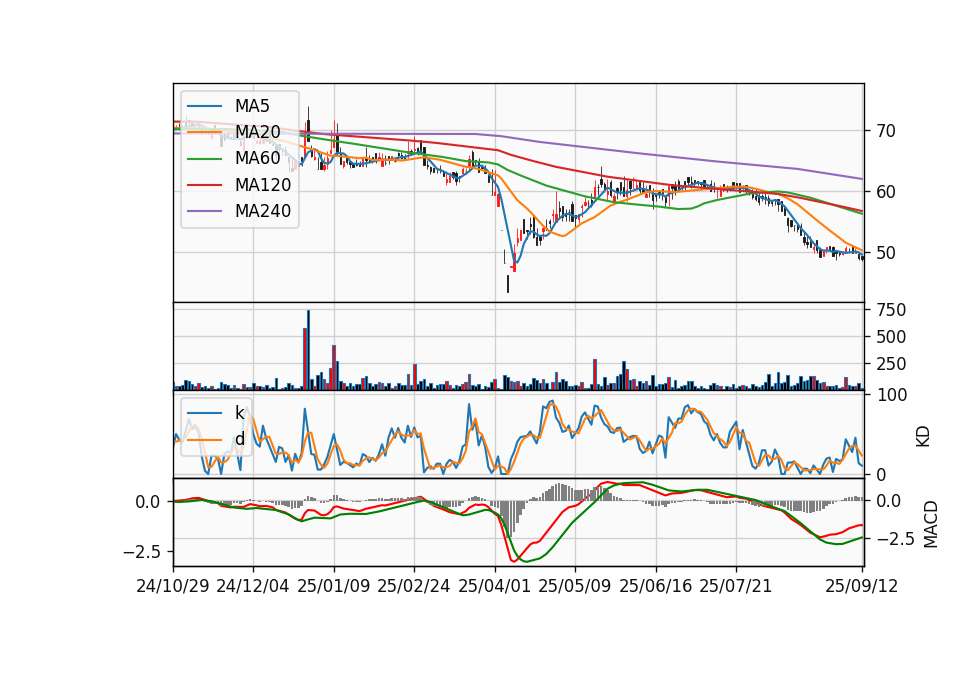960x690 pixels.
Task: Click the MA240 legend label
Action: (263, 211)
